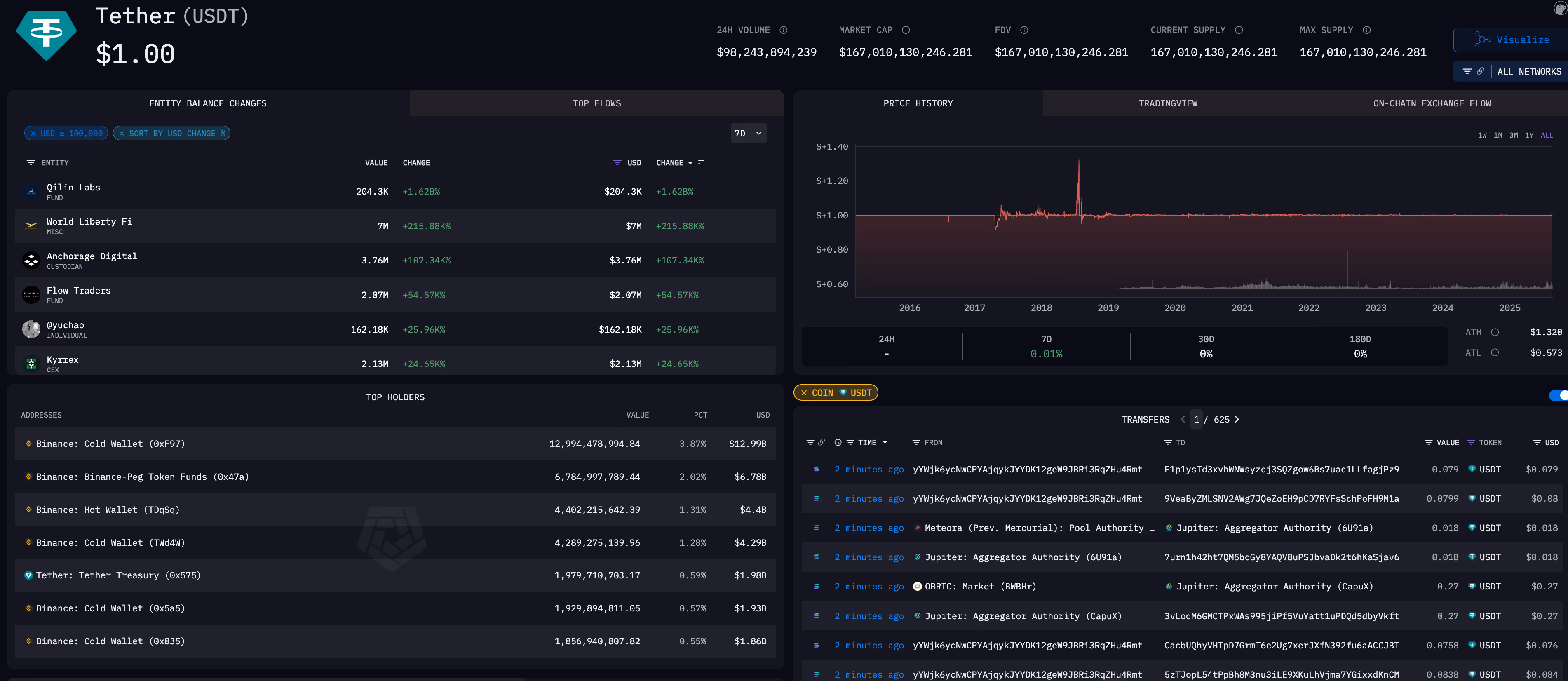Click the clock icon in the transfers TIME column
The height and width of the screenshot is (681, 1568).
(x=838, y=442)
